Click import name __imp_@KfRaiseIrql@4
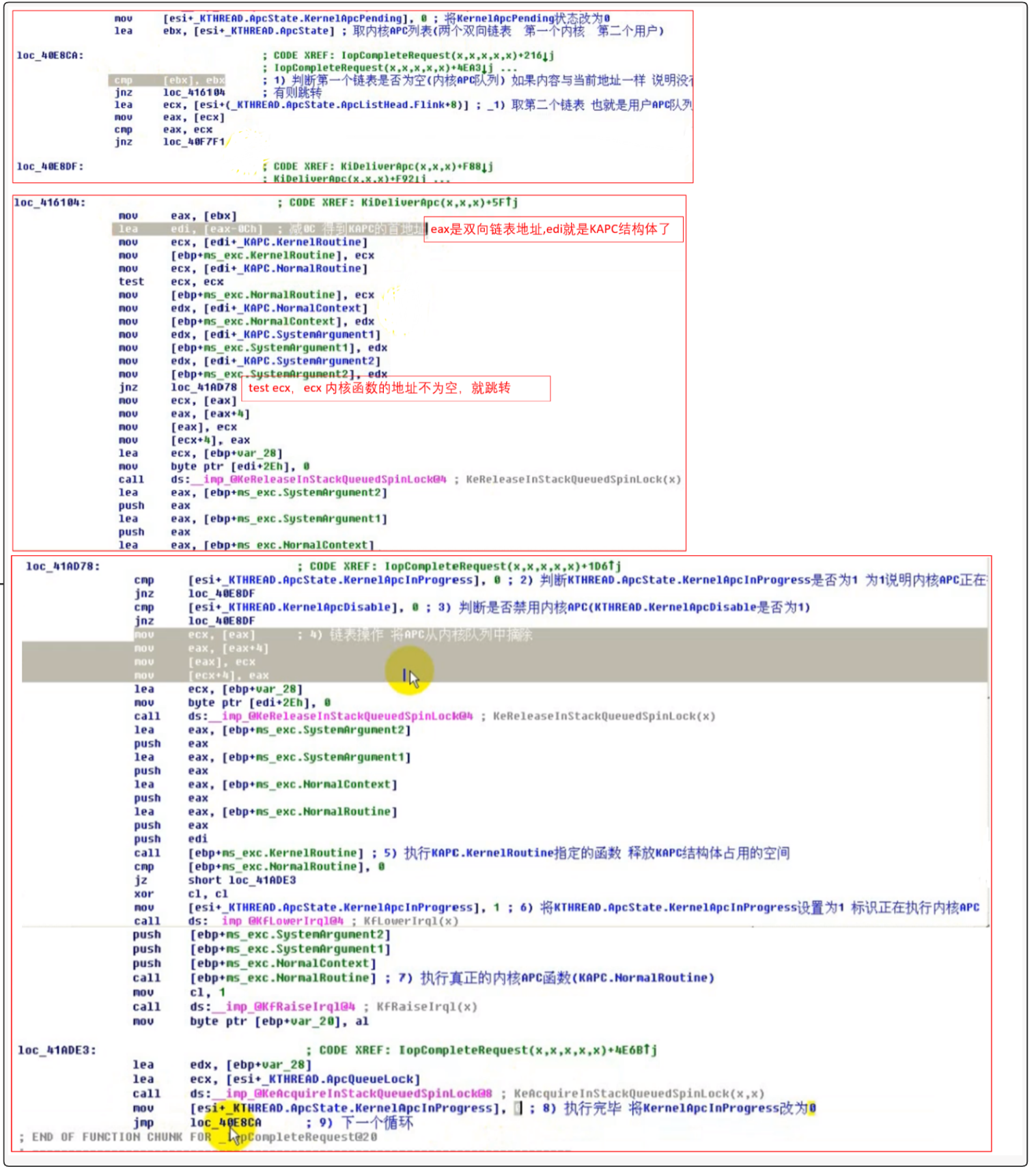 click(x=283, y=1007)
